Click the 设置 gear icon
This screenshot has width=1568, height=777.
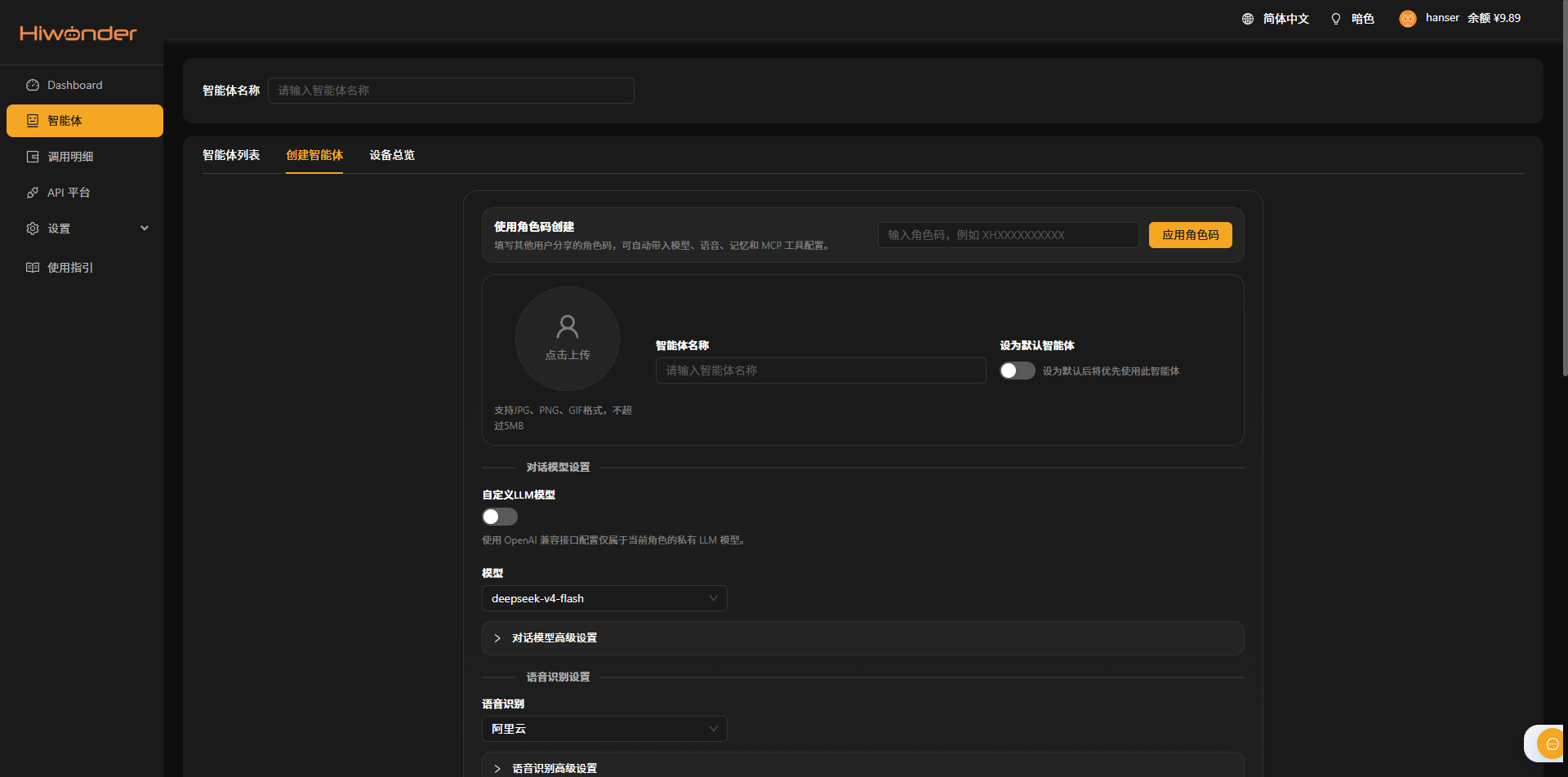click(33, 229)
